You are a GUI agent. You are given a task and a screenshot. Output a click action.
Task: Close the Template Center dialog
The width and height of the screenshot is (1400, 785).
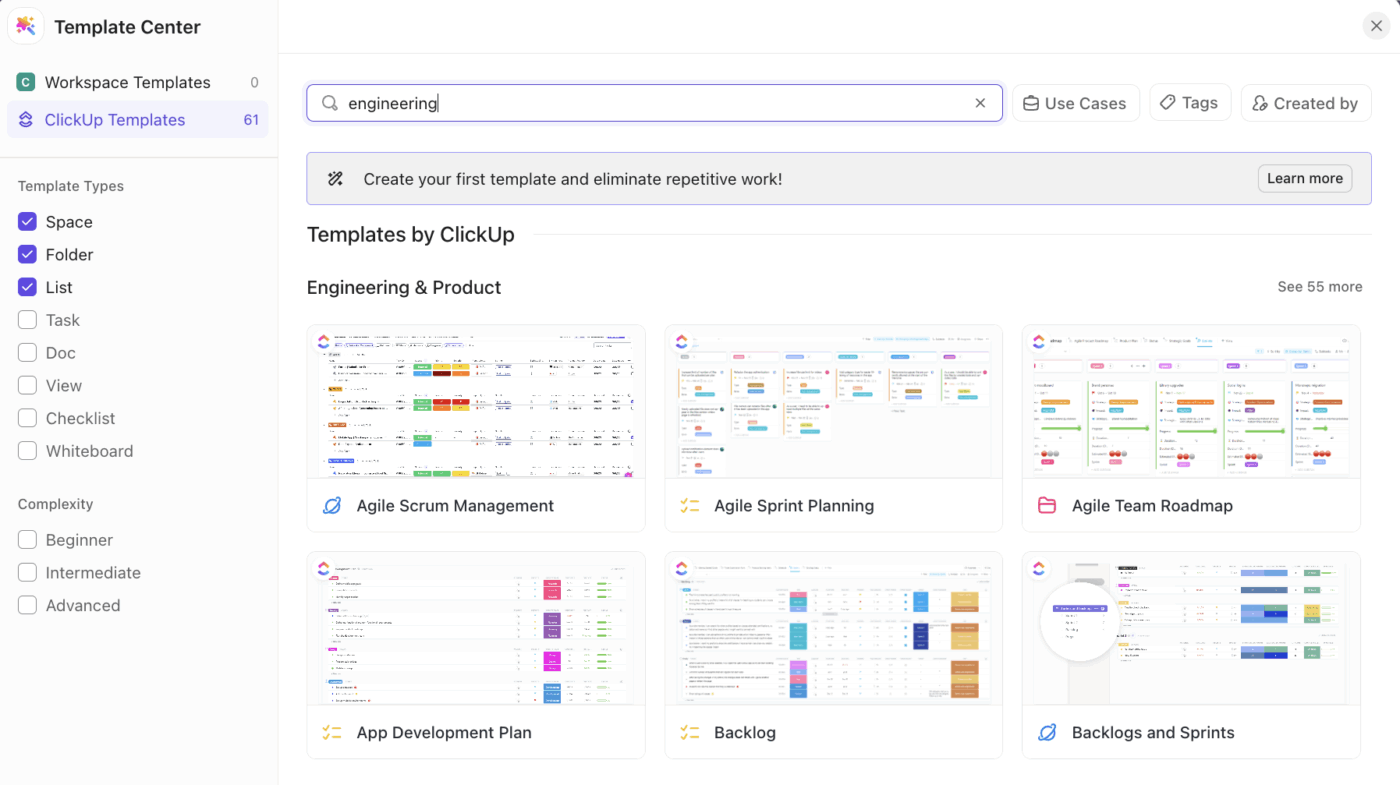pos(1377,26)
